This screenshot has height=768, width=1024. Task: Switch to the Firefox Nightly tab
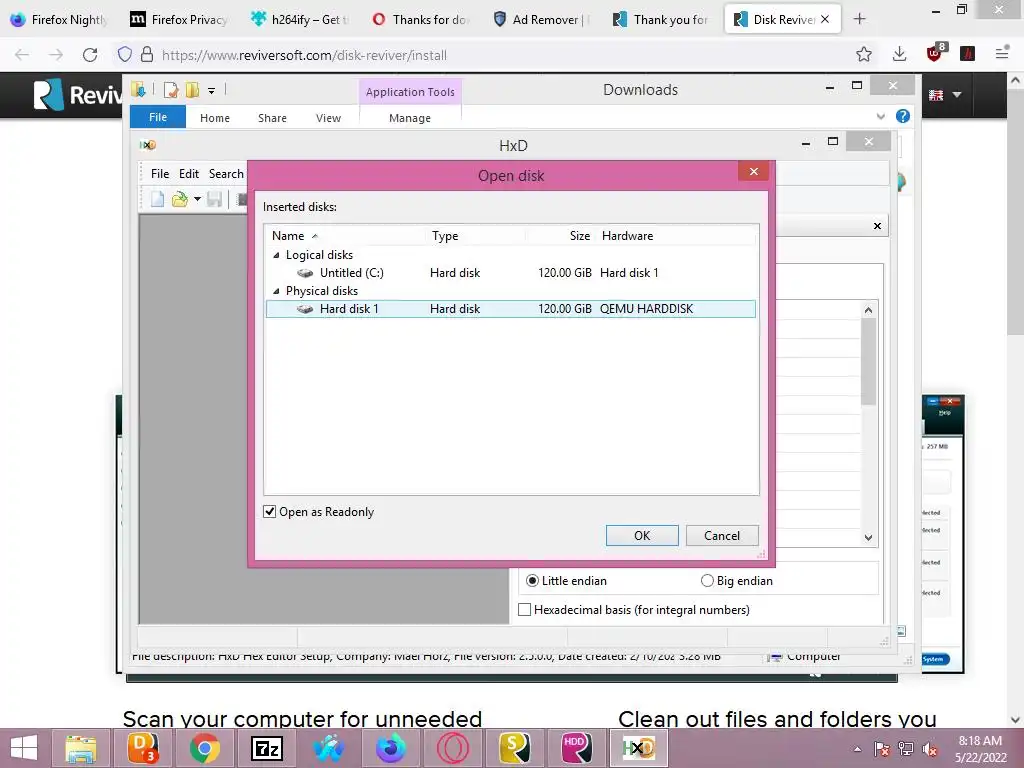pyautogui.click(x=59, y=19)
